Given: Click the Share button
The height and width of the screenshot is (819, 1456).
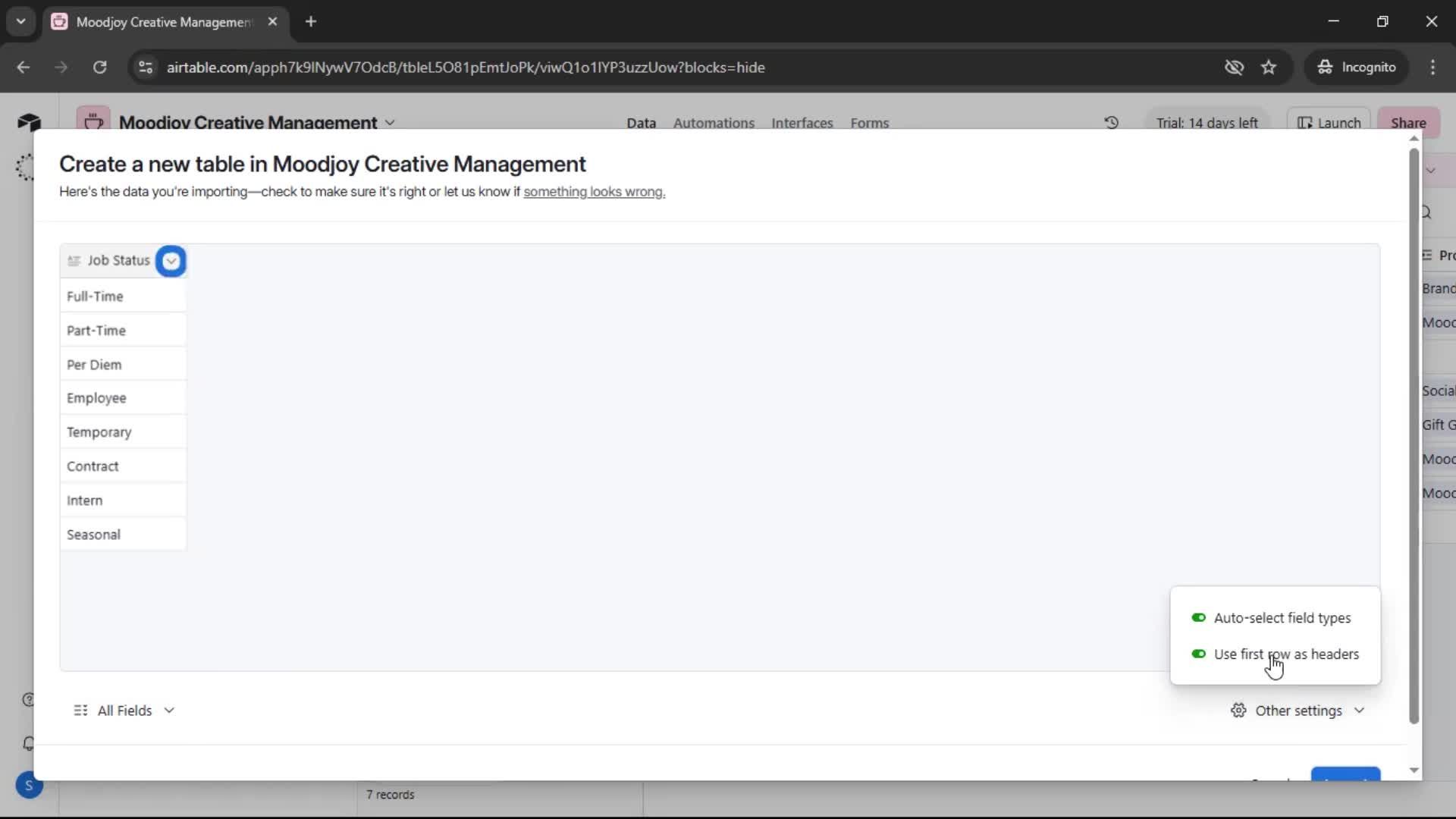Looking at the screenshot, I should [x=1408, y=122].
